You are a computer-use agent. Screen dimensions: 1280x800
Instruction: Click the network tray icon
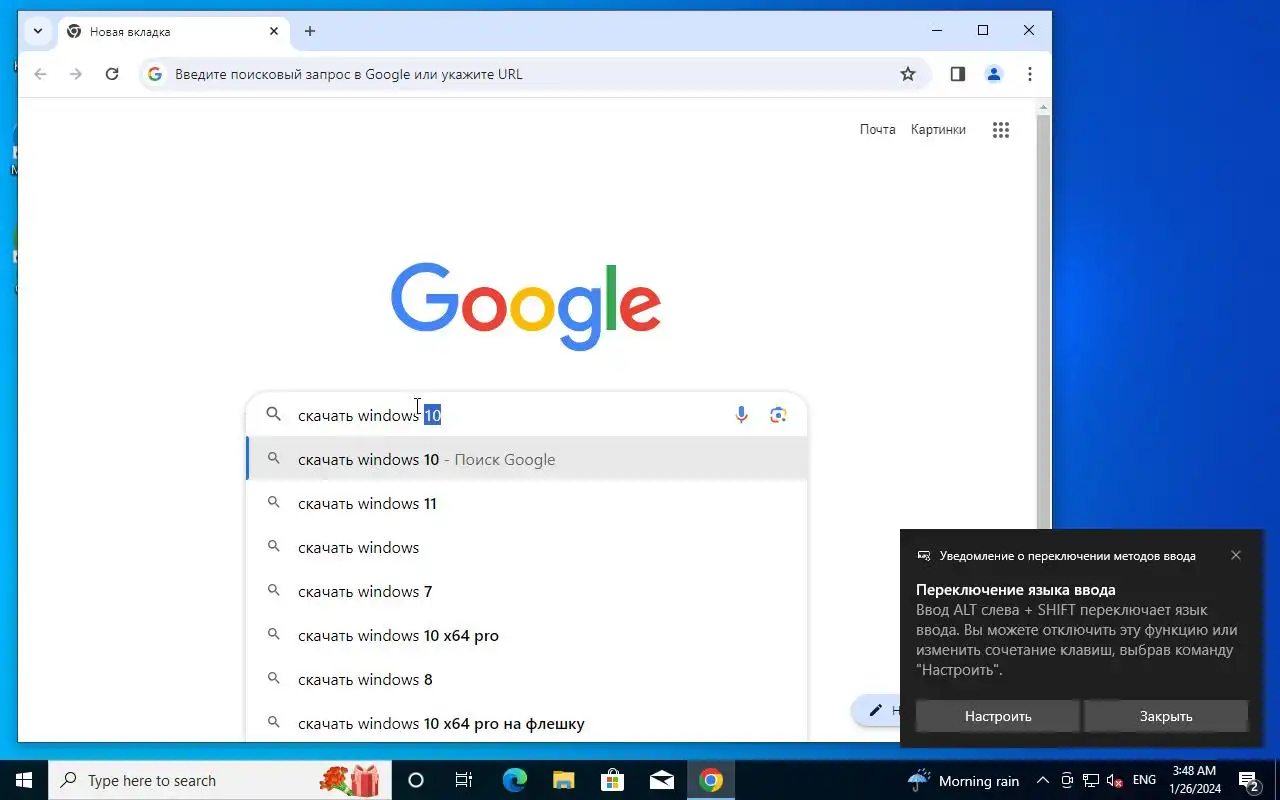tap(1091, 780)
